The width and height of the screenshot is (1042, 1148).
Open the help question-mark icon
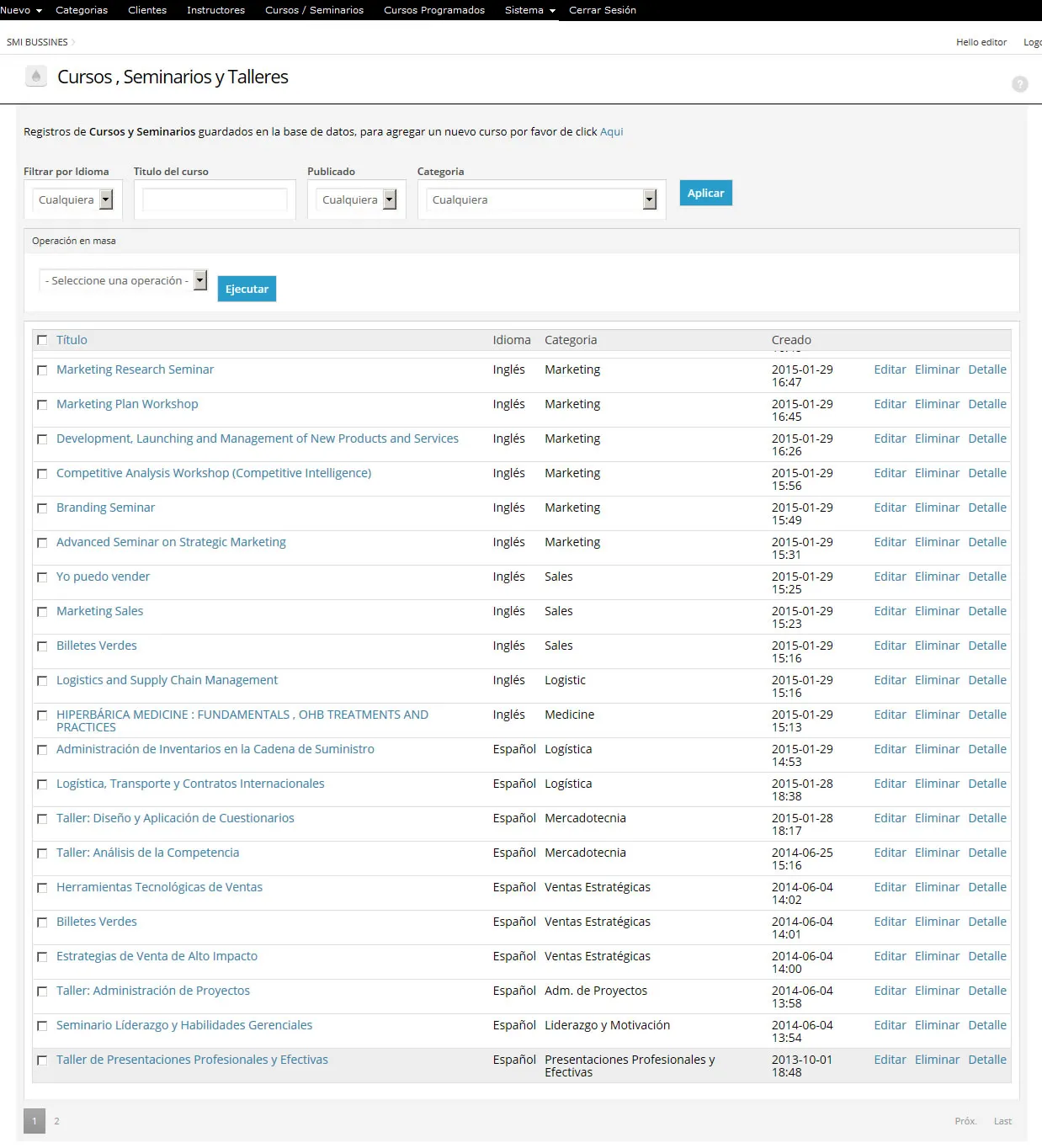(x=1019, y=84)
